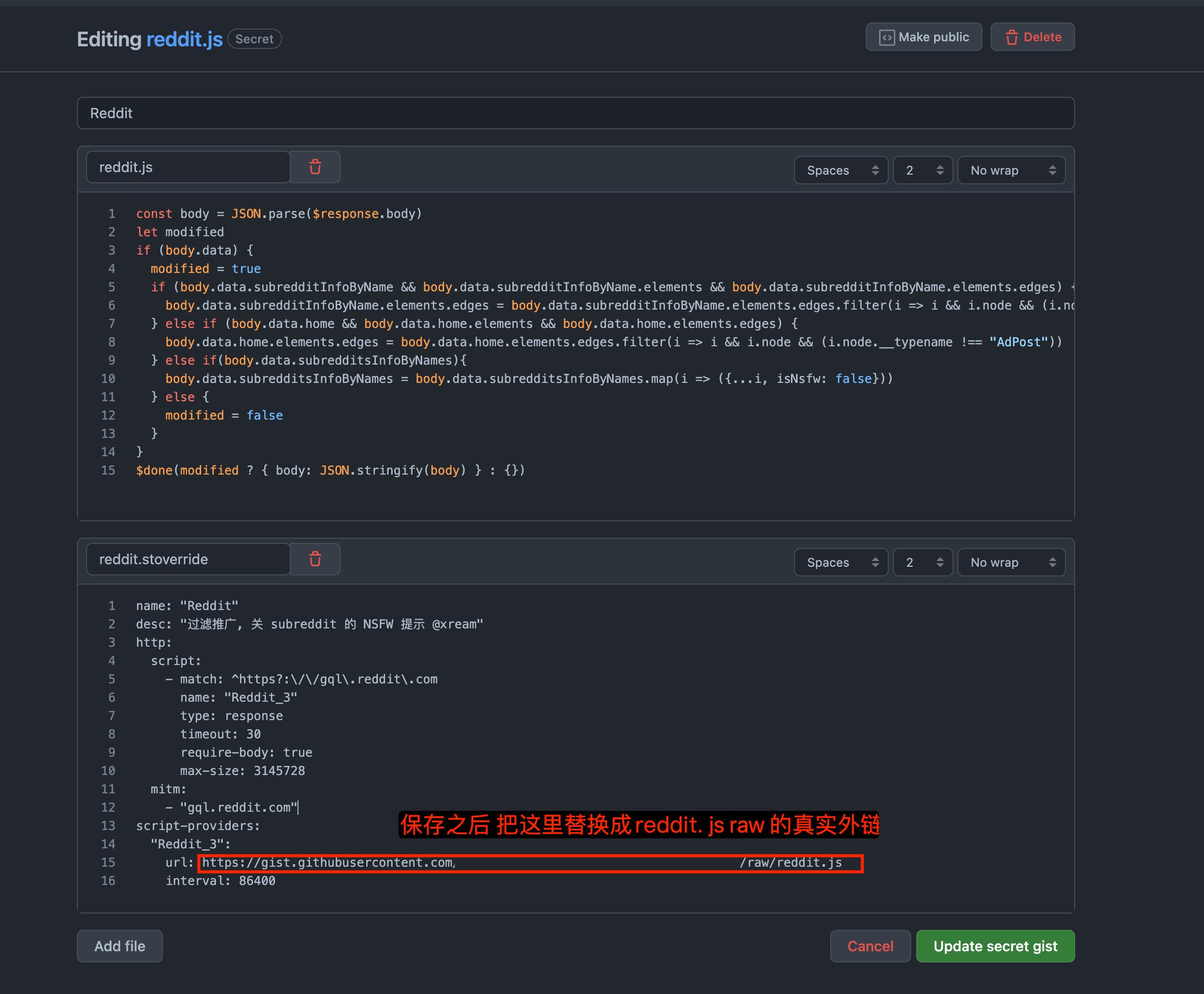1204x994 pixels.
Task: Click the home.elements.edges.filter AdPost line
Action: [x=614, y=342]
